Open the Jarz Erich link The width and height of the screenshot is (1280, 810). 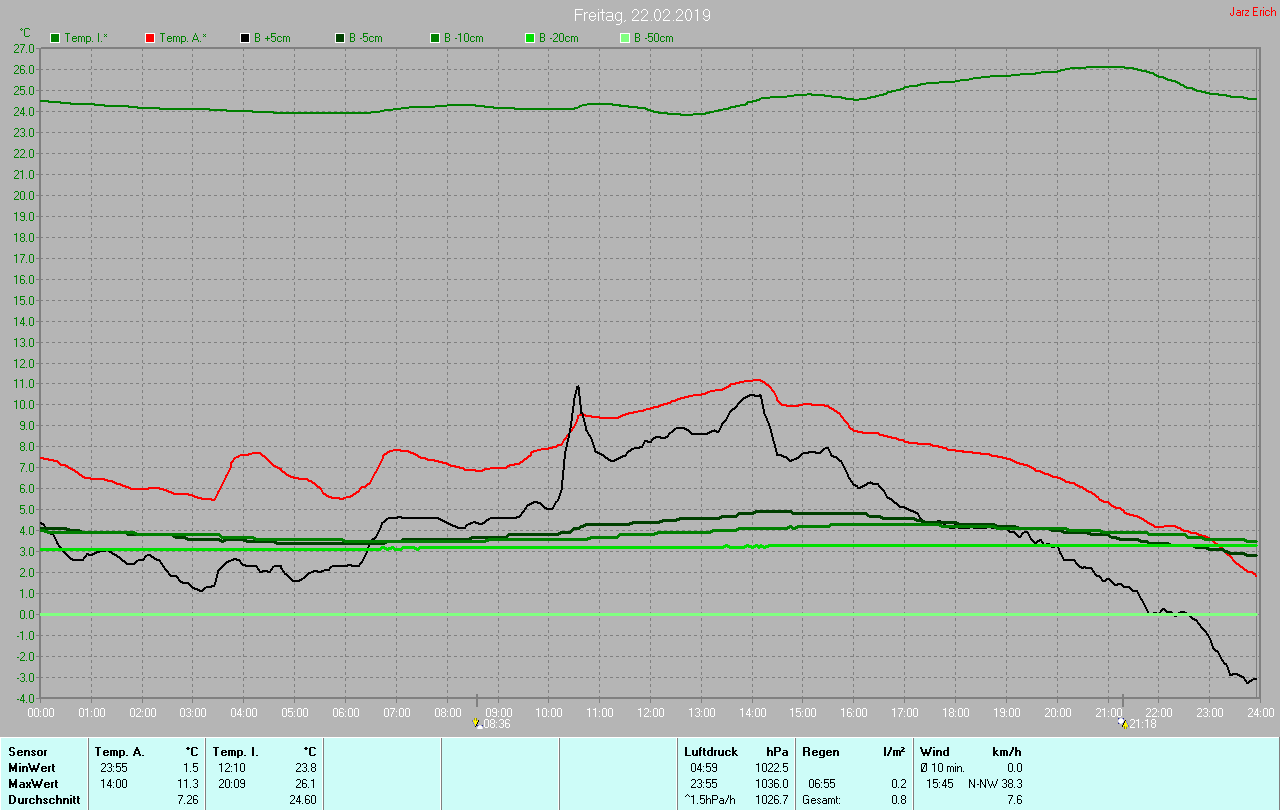click(1252, 12)
